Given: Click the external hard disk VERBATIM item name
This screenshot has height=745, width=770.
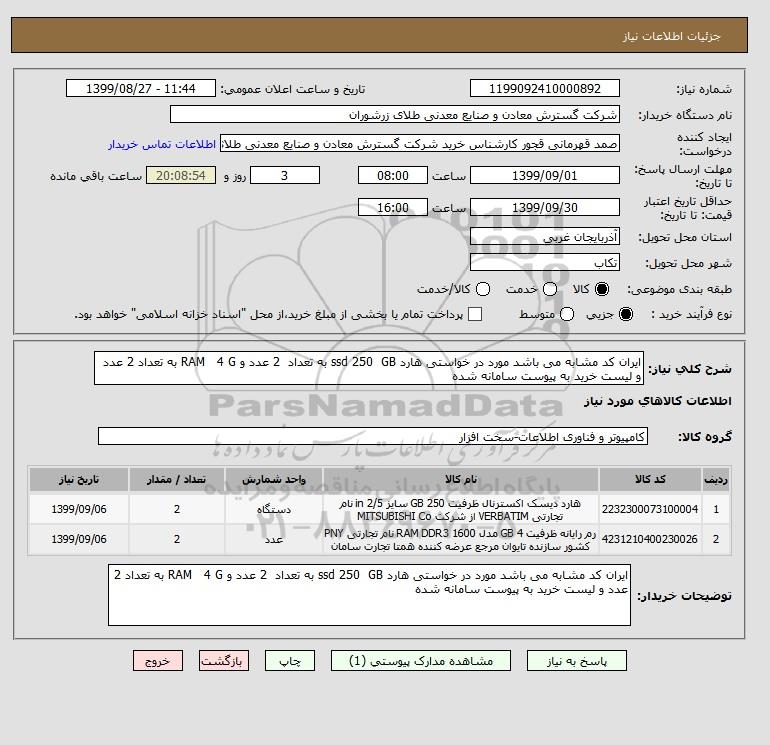Looking at the screenshot, I should coord(461,510).
